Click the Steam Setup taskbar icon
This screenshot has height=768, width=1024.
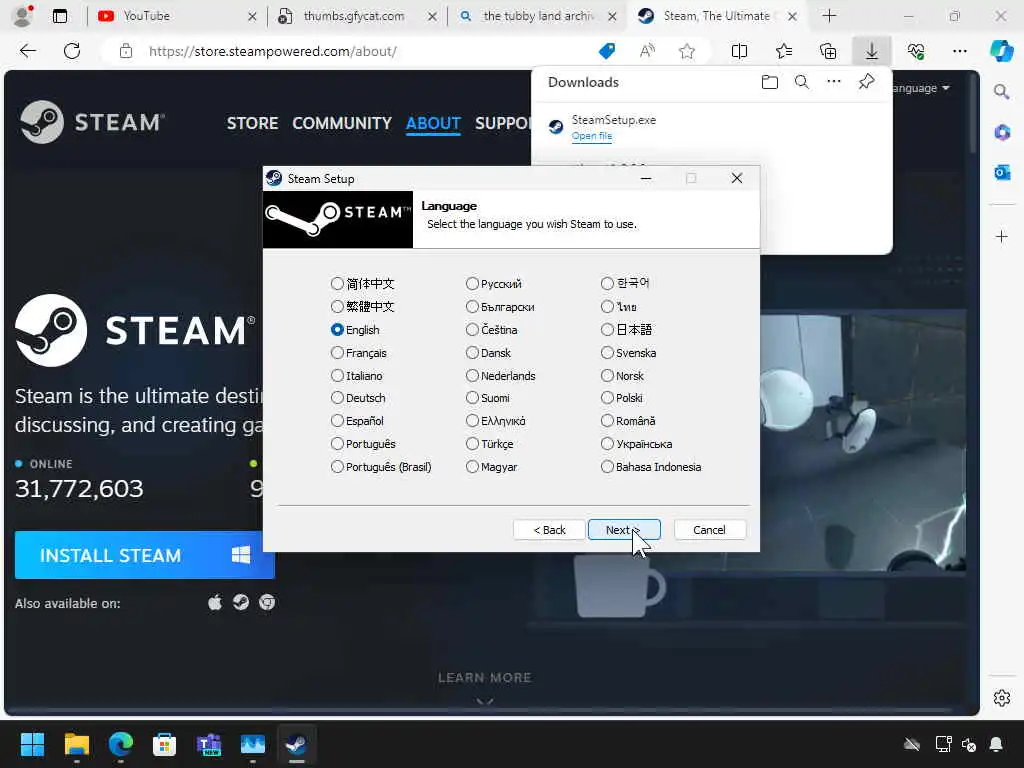point(296,744)
